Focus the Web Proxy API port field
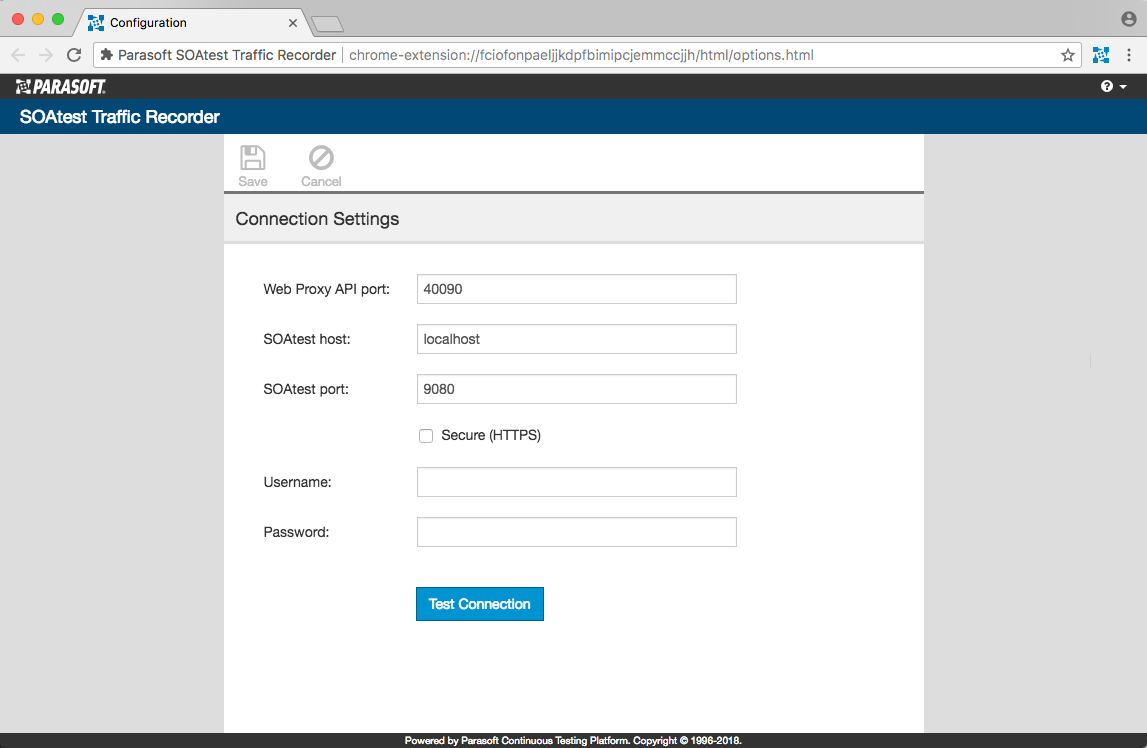This screenshot has height=748, width=1147. coord(576,289)
